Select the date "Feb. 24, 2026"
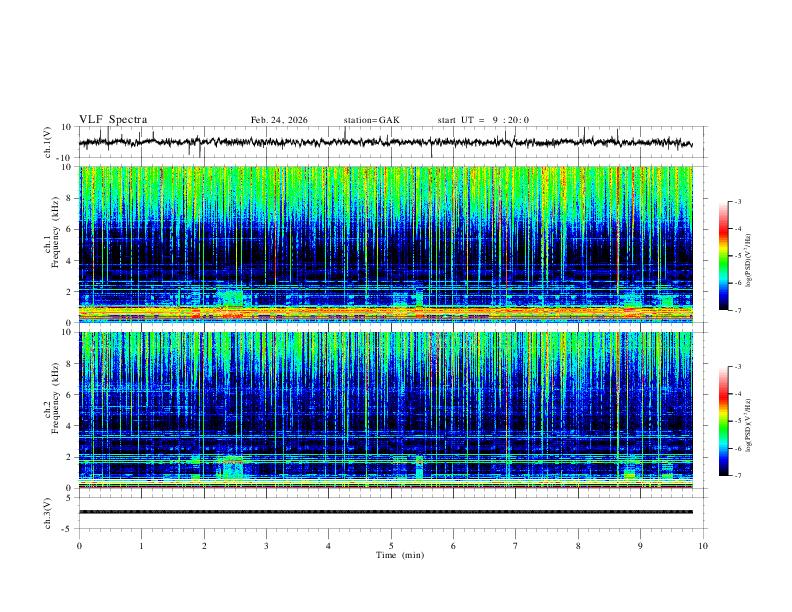Screen dimensions: 792x612 coord(279,120)
